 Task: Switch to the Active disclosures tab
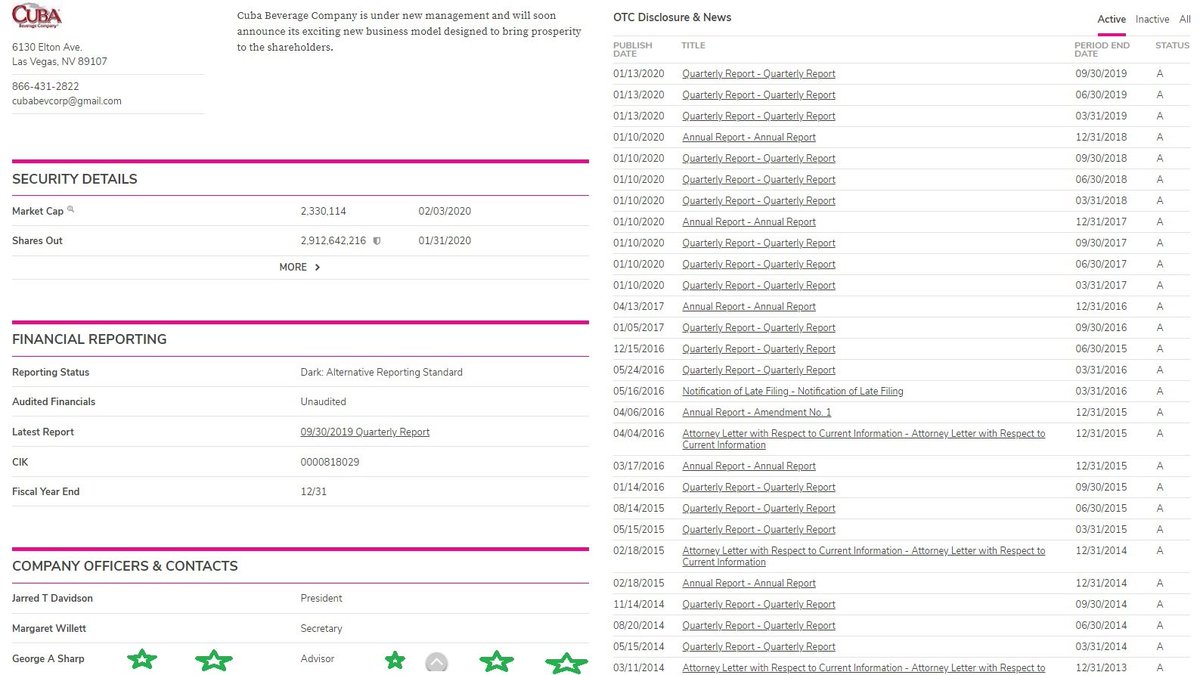1111,19
